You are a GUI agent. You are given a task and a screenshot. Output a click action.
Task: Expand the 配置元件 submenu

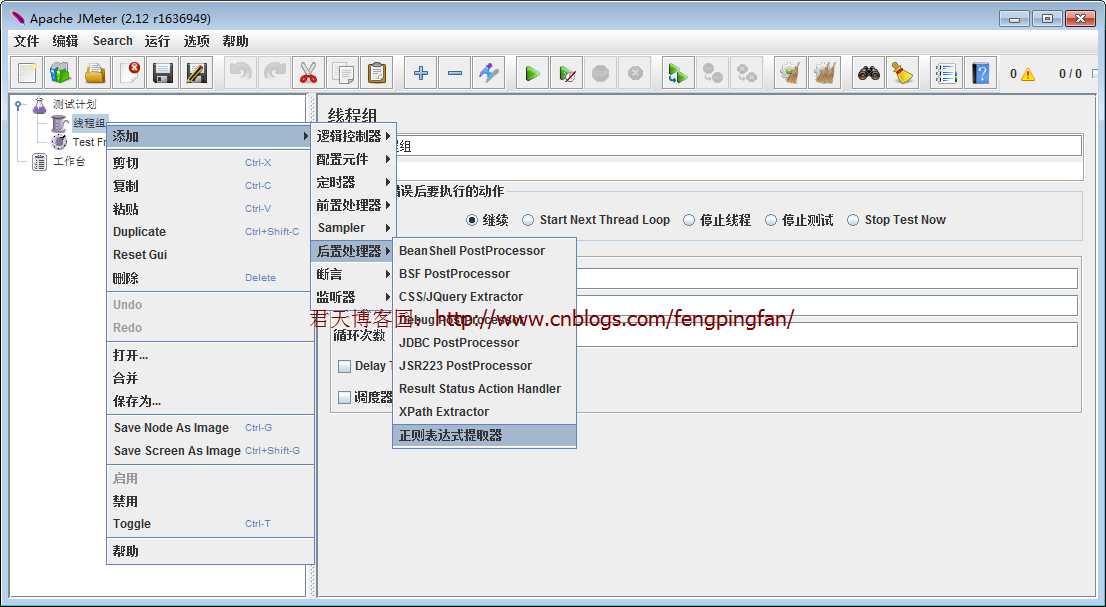coord(353,159)
